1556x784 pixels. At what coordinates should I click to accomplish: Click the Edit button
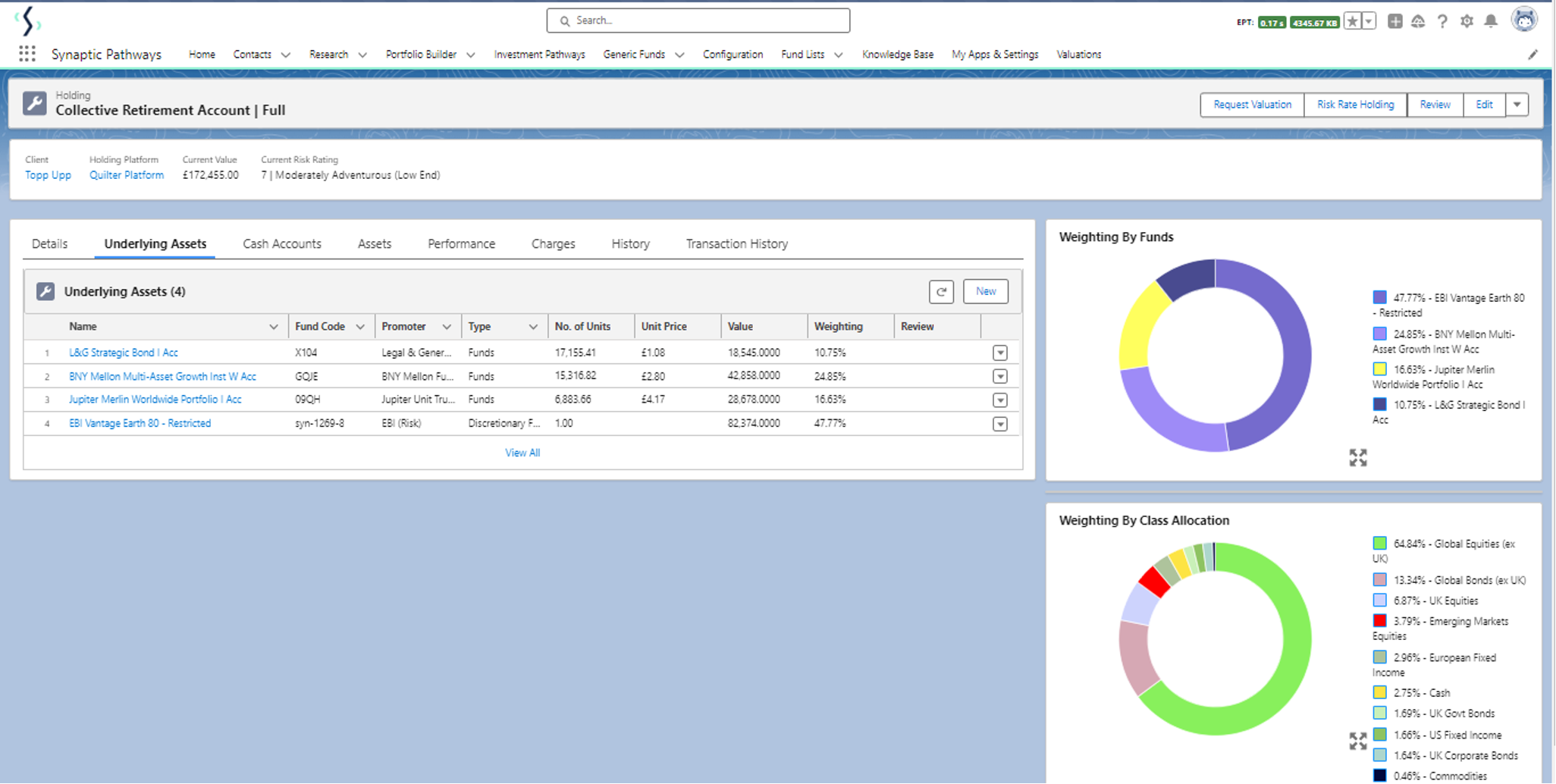[x=1484, y=105]
